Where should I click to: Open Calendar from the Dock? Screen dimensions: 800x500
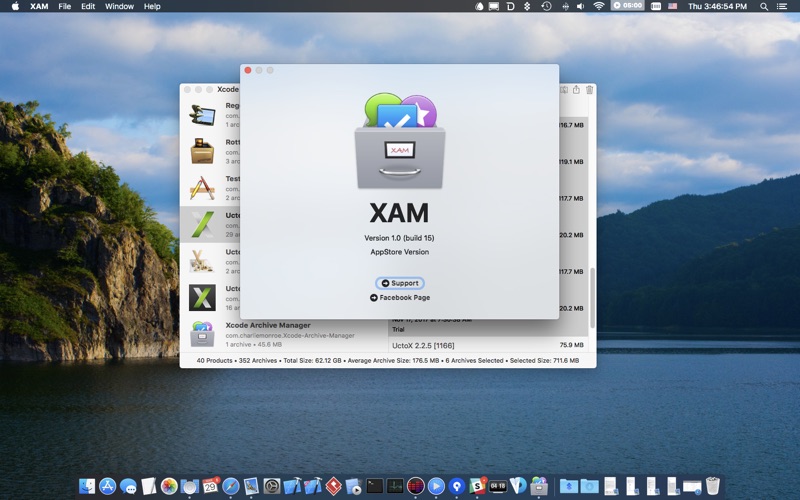(210, 486)
